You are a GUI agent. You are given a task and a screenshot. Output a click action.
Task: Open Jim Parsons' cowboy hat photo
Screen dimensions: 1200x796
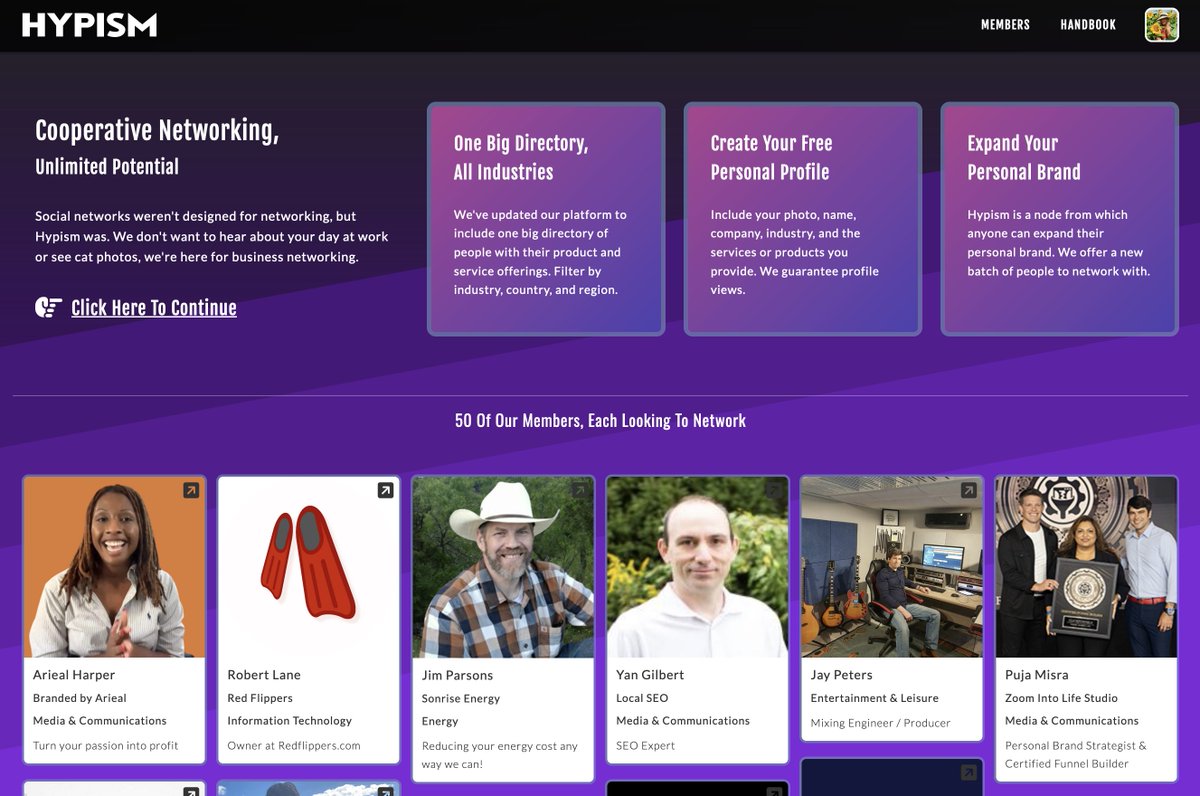pyautogui.click(x=503, y=567)
